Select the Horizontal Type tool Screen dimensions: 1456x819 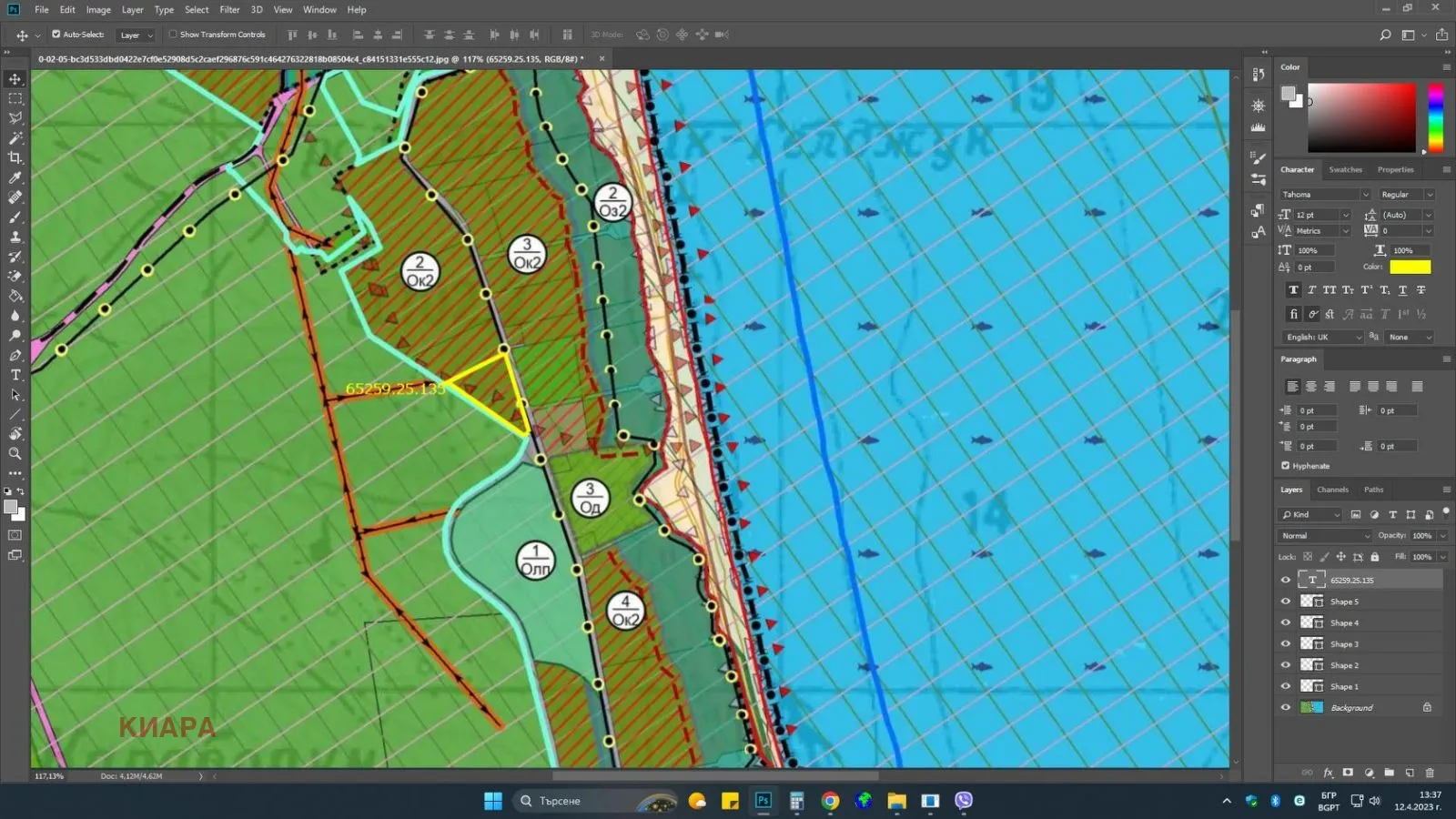click(15, 375)
